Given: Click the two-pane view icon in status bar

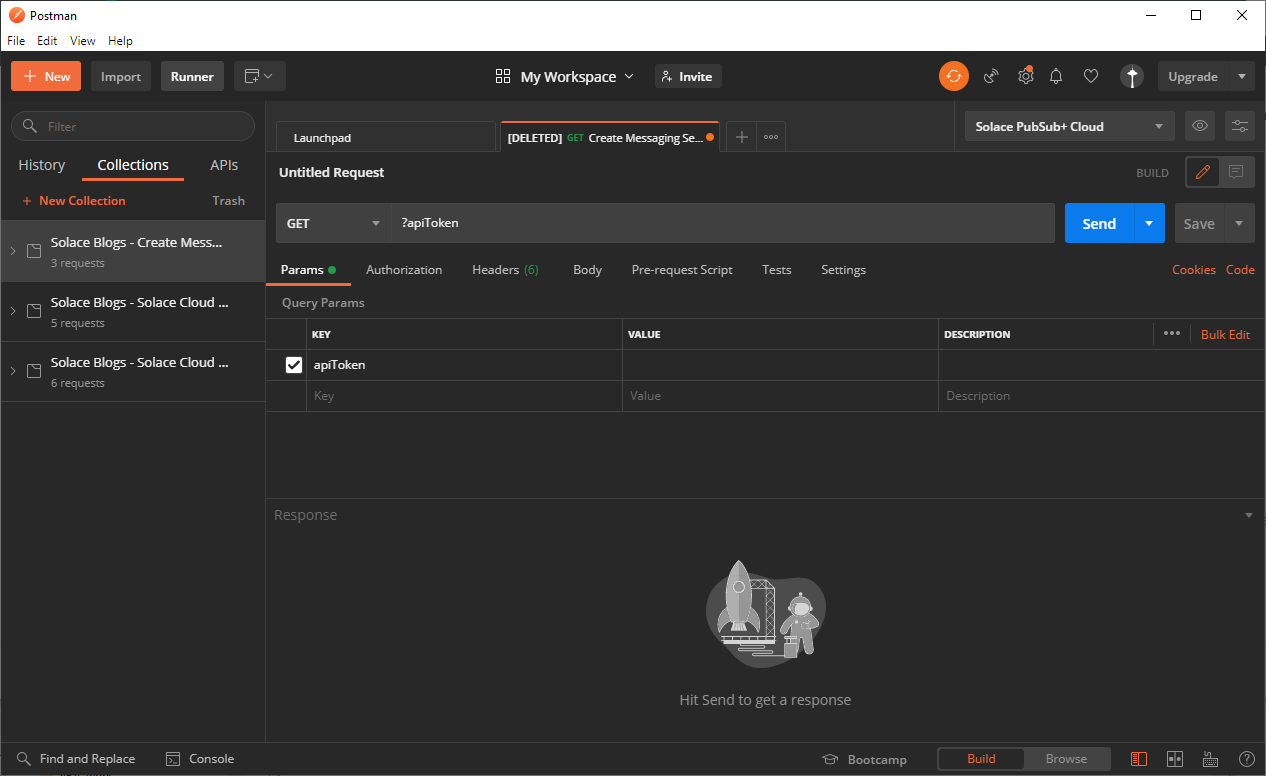Looking at the screenshot, I should point(1175,759).
